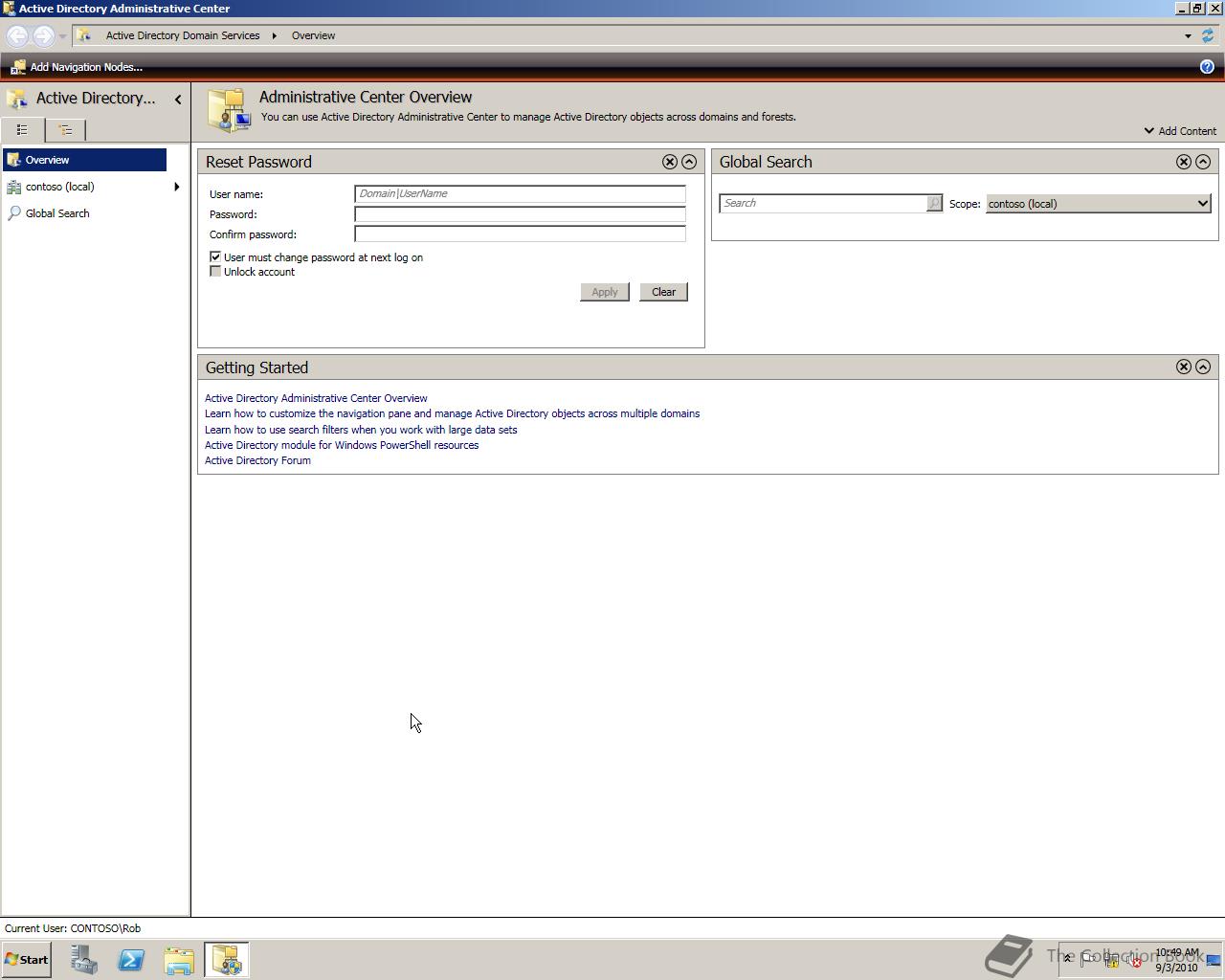
Task: Click the User name input field
Action: 520,193
